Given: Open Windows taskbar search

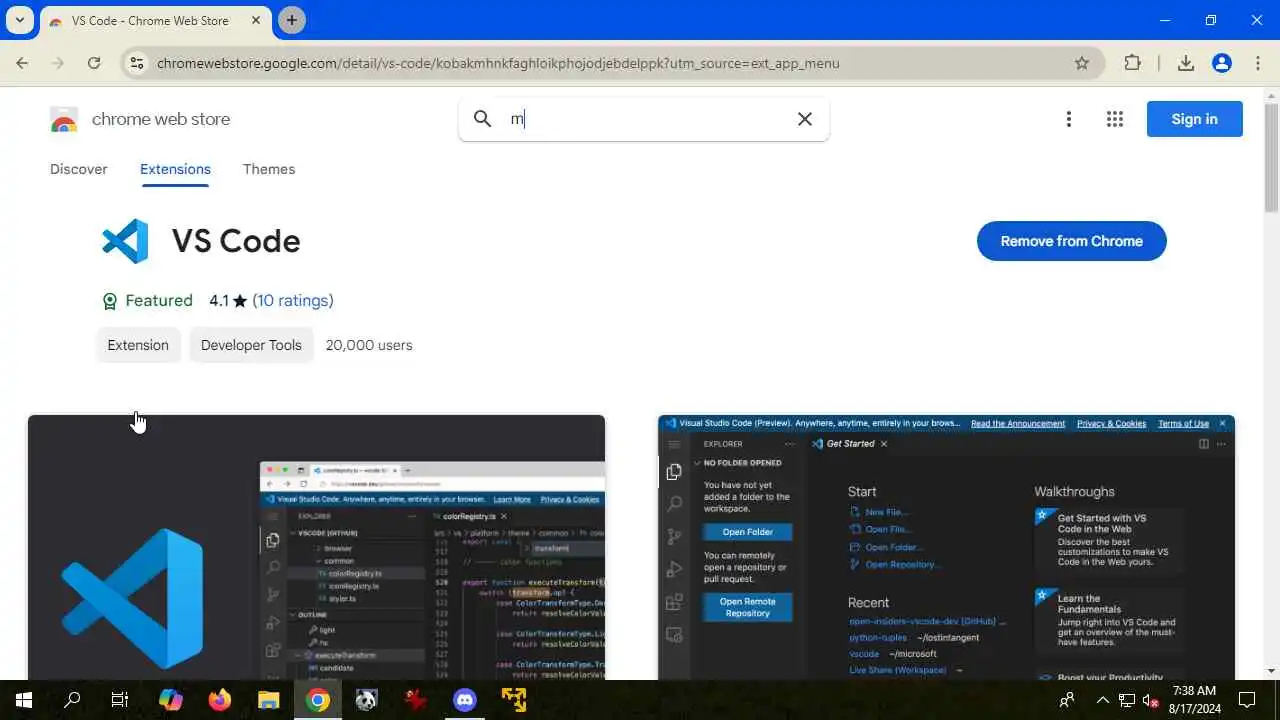Looking at the screenshot, I should point(72,700).
